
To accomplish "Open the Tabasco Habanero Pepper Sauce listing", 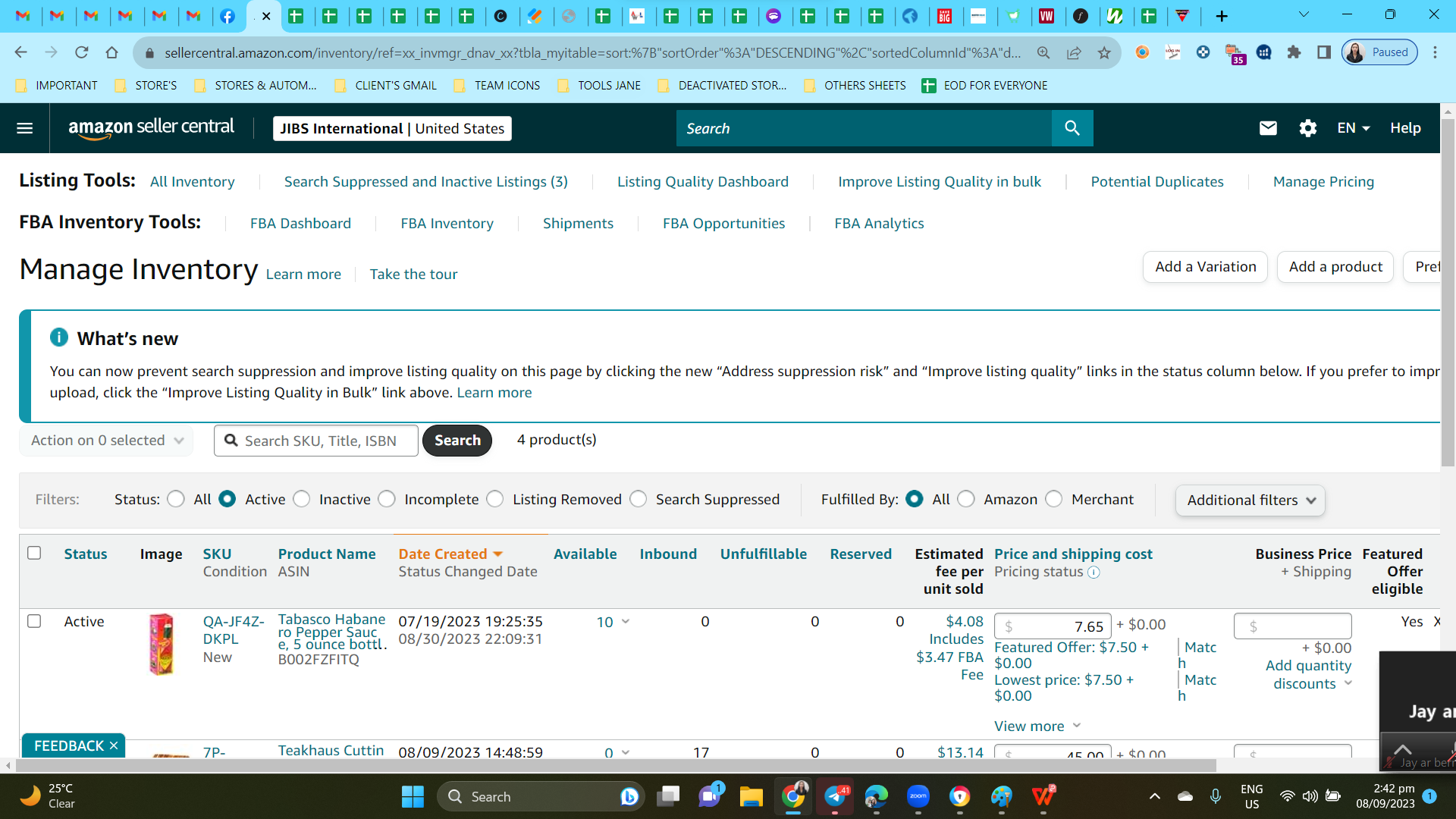I will [x=332, y=632].
